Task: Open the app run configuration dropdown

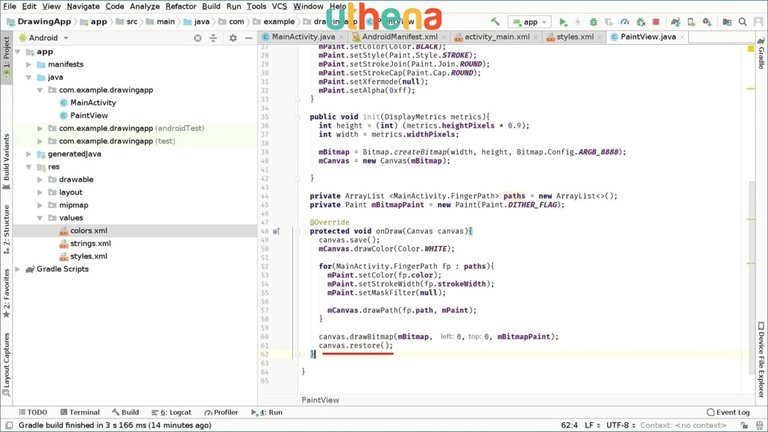Action: (529, 21)
